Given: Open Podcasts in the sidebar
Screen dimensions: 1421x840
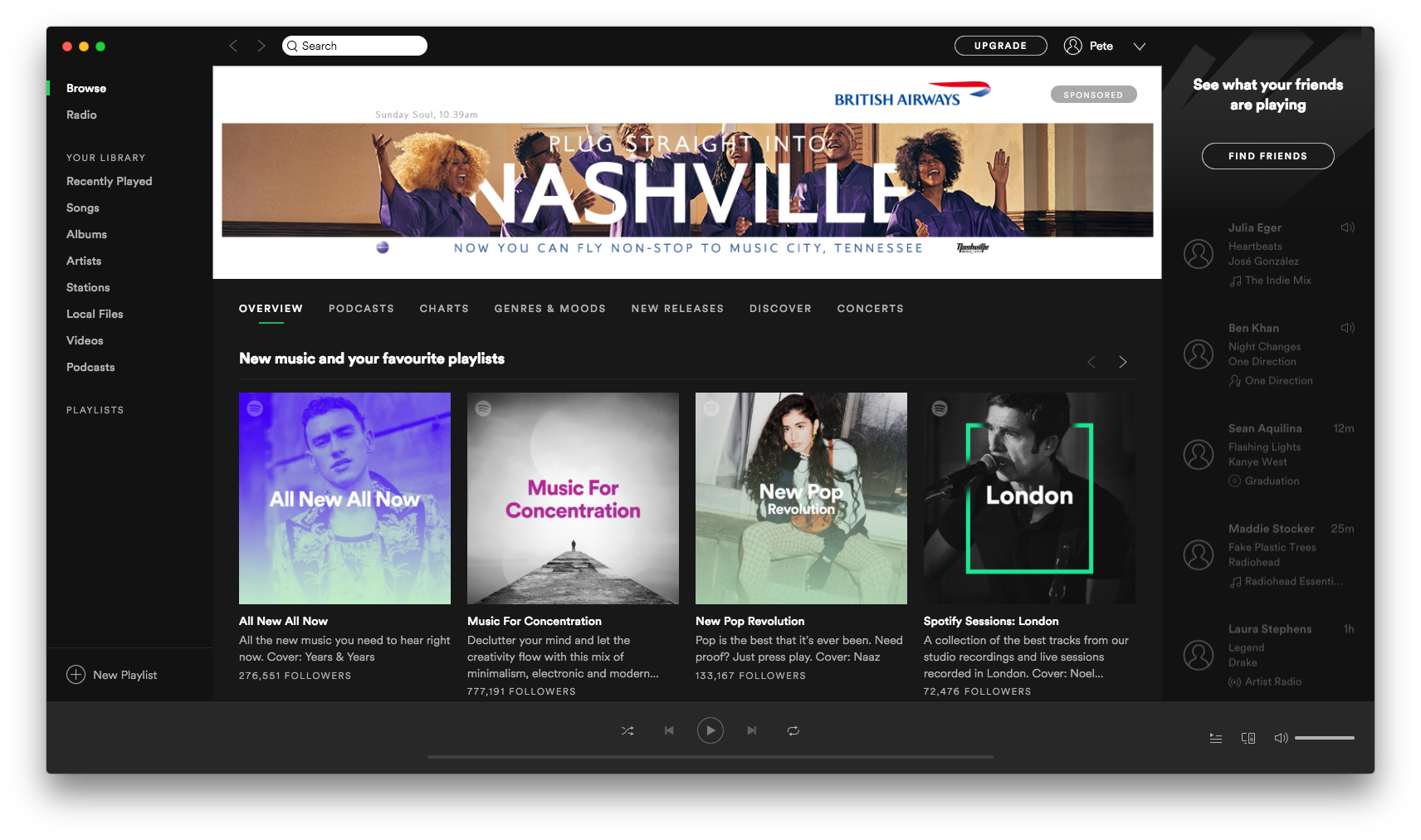Looking at the screenshot, I should coord(90,367).
